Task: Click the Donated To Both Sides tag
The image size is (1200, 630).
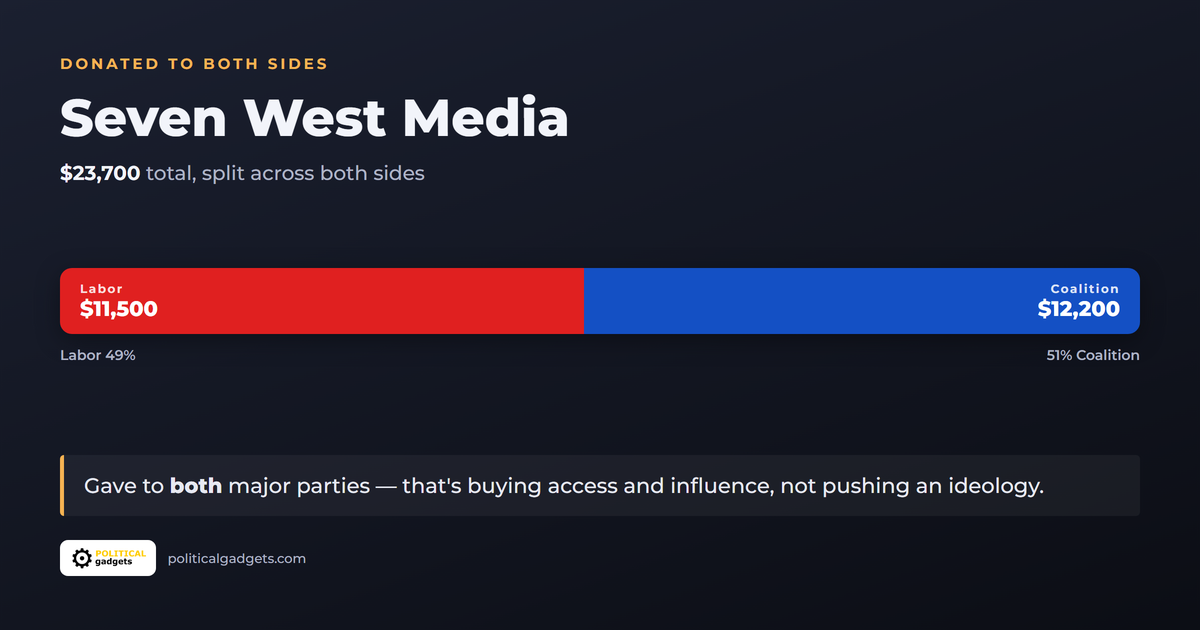Action: click(x=194, y=64)
